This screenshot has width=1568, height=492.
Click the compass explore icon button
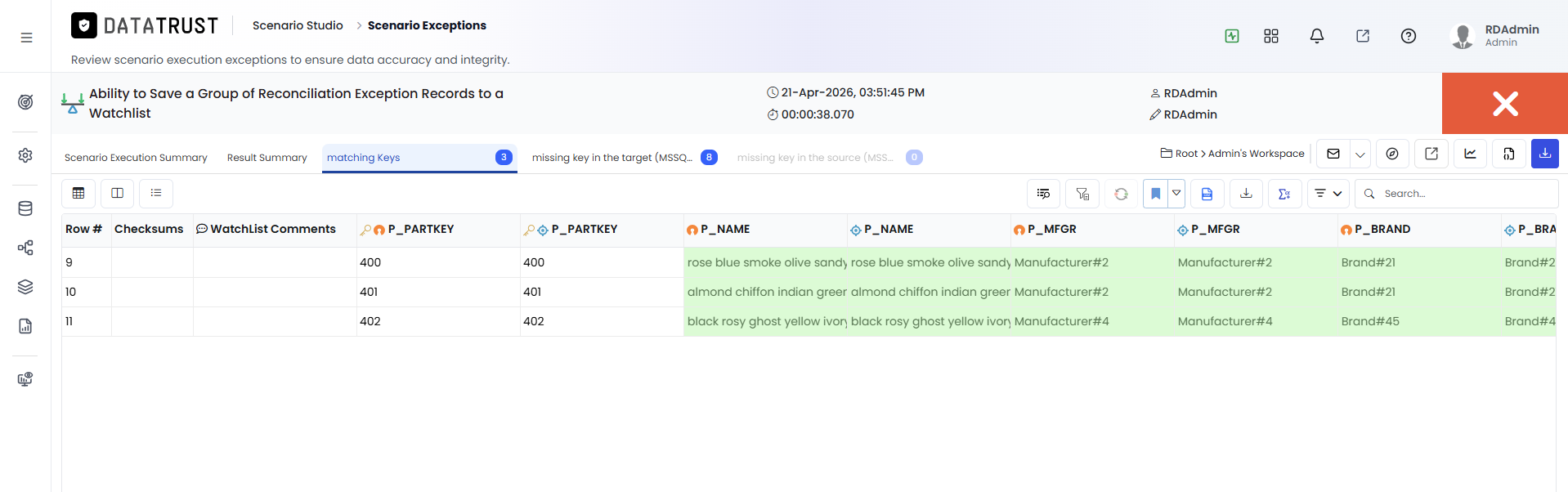click(1392, 154)
